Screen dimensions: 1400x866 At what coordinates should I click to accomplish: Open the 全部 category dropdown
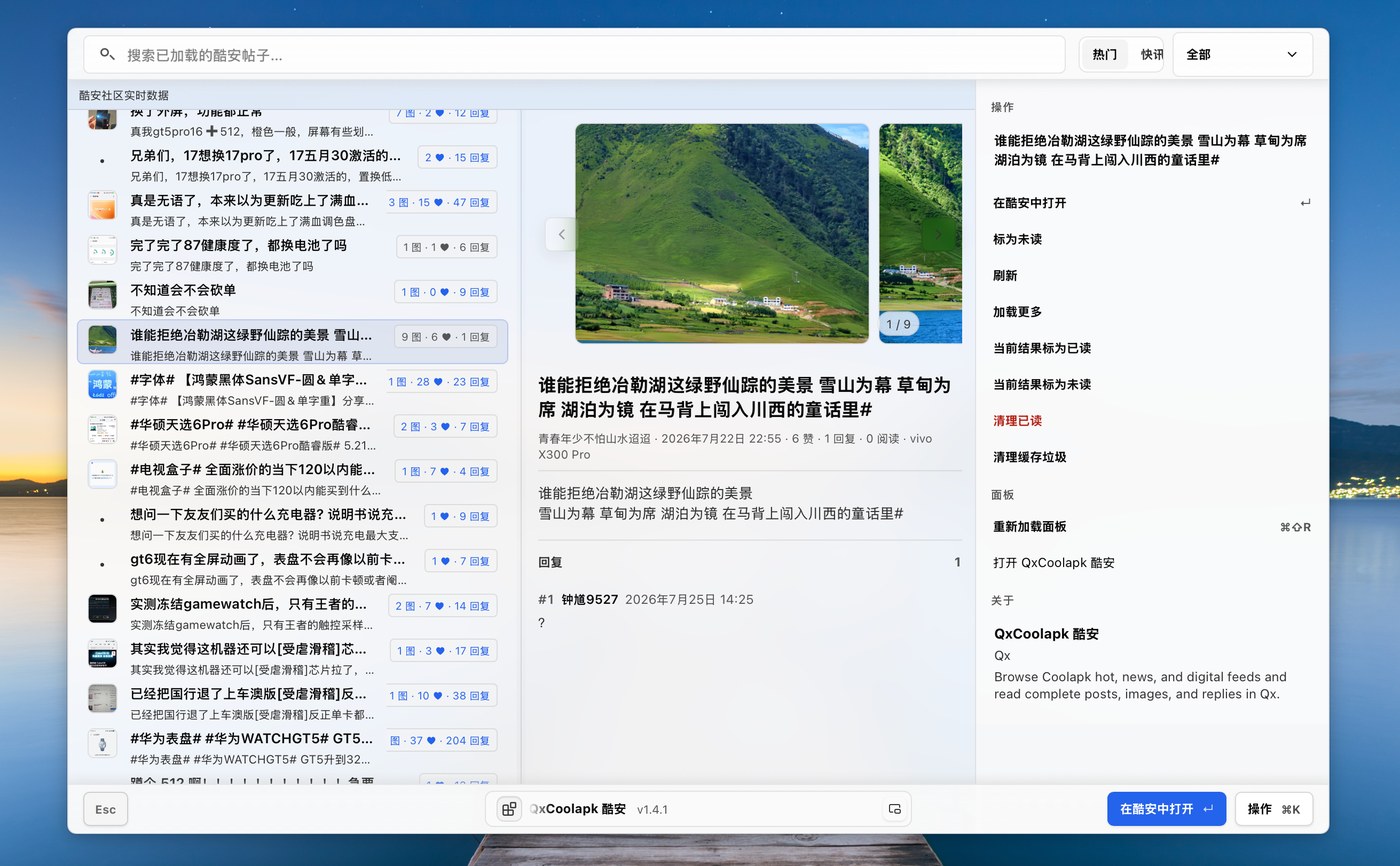(x=1242, y=55)
